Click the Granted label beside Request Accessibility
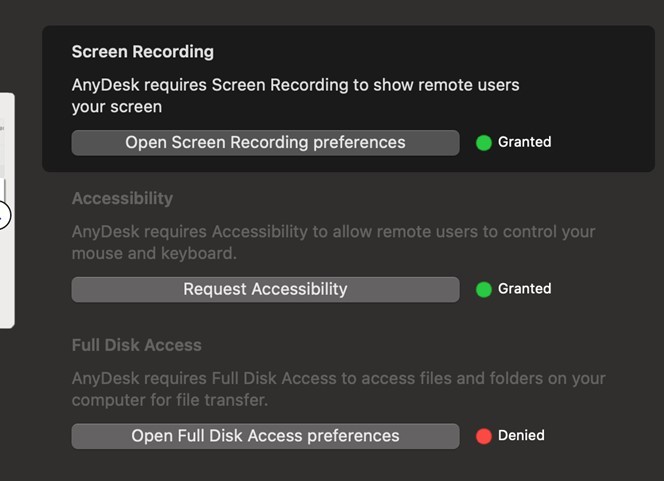 point(524,289)
